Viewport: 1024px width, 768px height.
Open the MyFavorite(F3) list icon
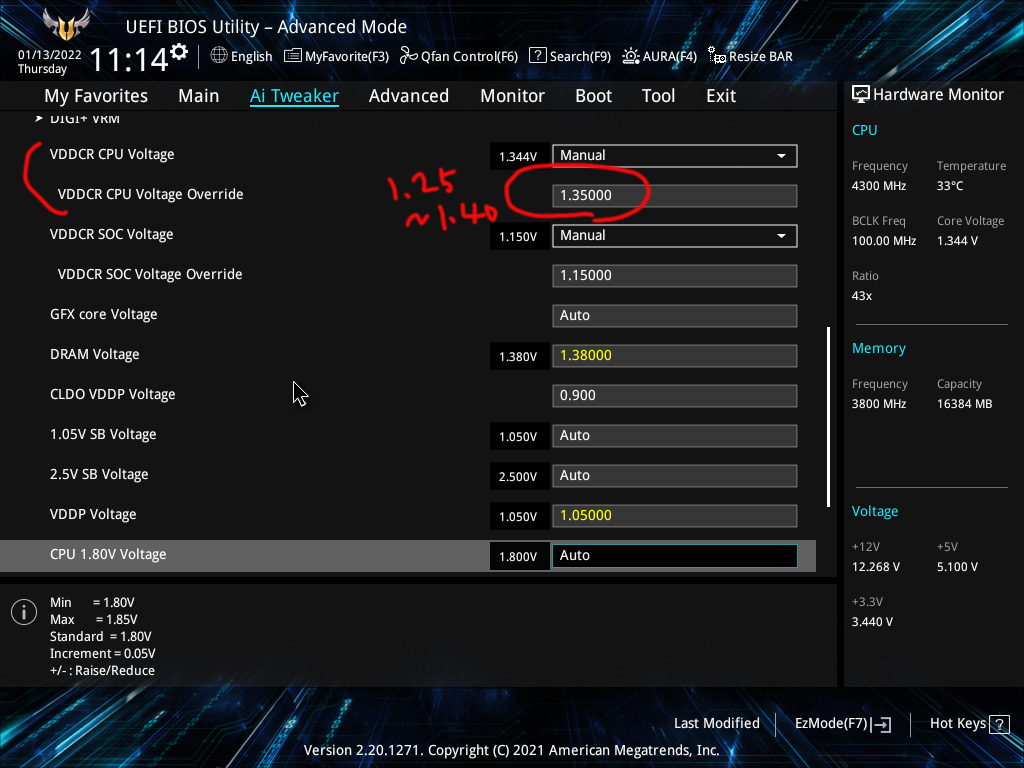(x=293, y=56)
